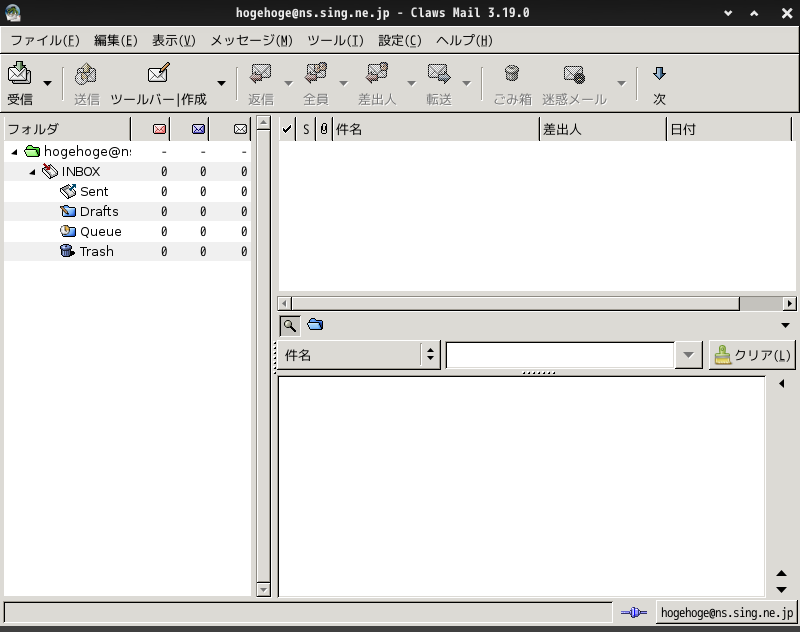This screenshot has height=632, width=800.
Task: Click the summary view menu down triangle
Action: click(x=785, y=325)
